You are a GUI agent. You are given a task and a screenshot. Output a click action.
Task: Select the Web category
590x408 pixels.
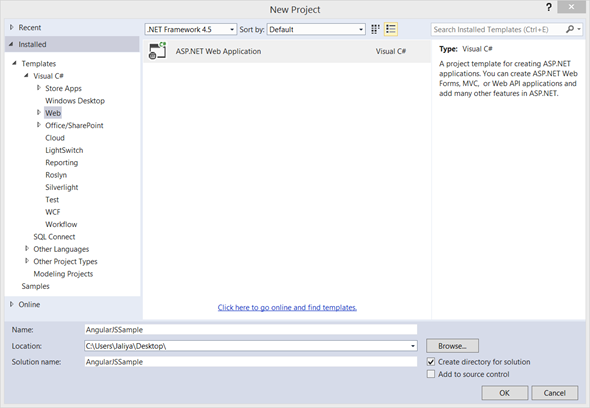click(53, 113)
